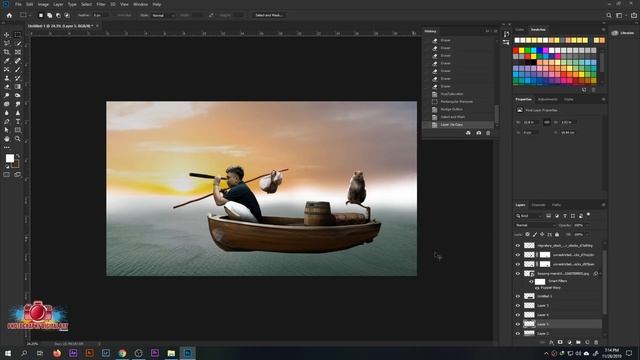Choose Intersect with selection mode icon
Screen dimensions: 640x360
point(67,15)
